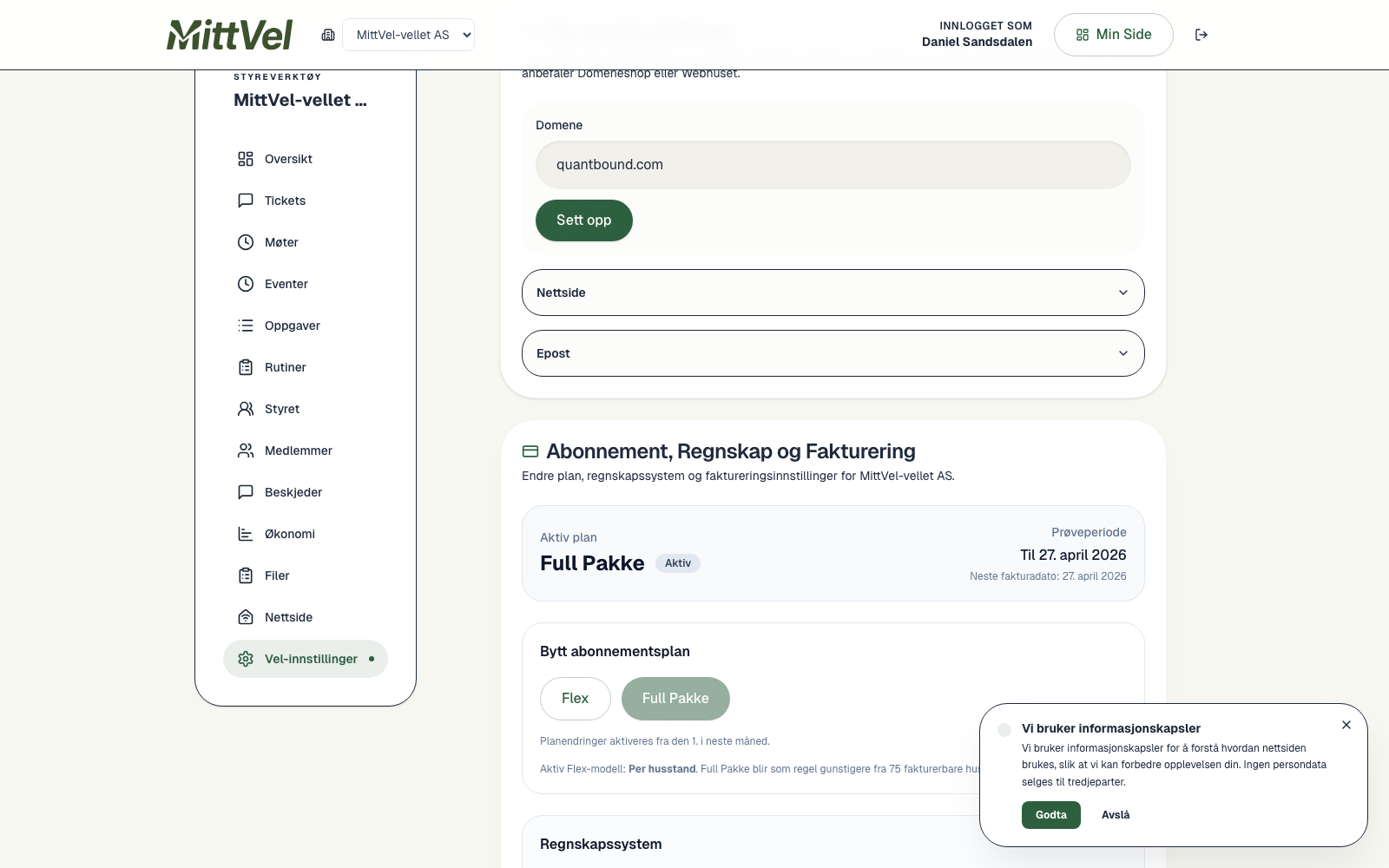This screenshot has height=868, width=1389.
Task: Click the INNLOGGET SOM label
Action: click(986, 26)
